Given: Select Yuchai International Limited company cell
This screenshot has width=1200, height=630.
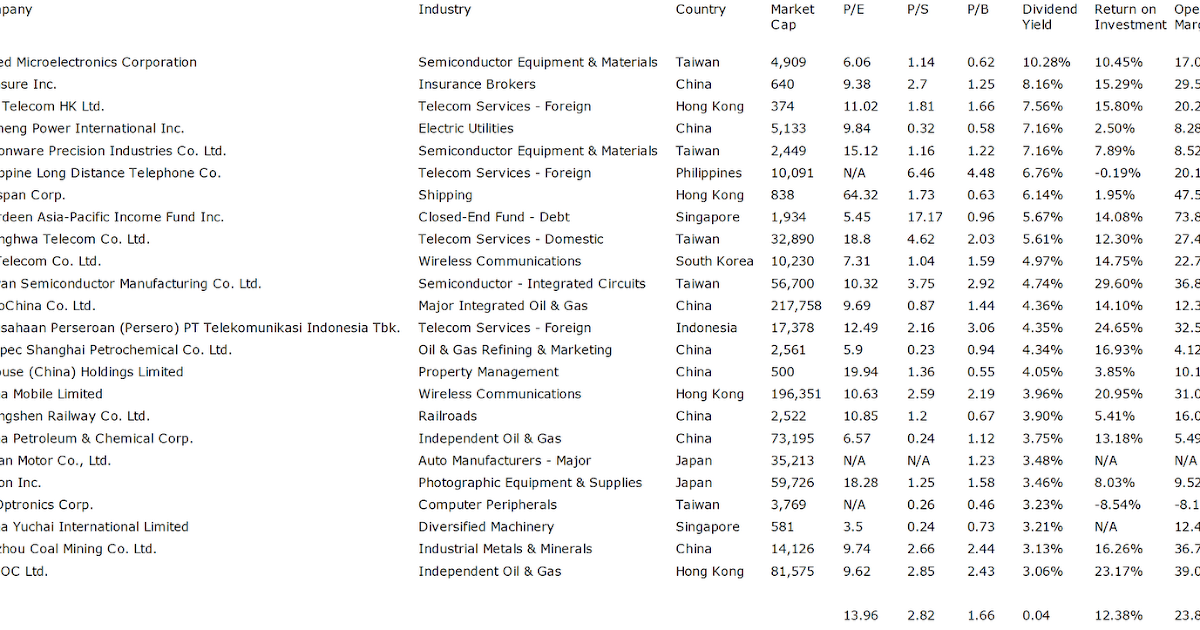Looking at the screenshot, I should point(94,527).
